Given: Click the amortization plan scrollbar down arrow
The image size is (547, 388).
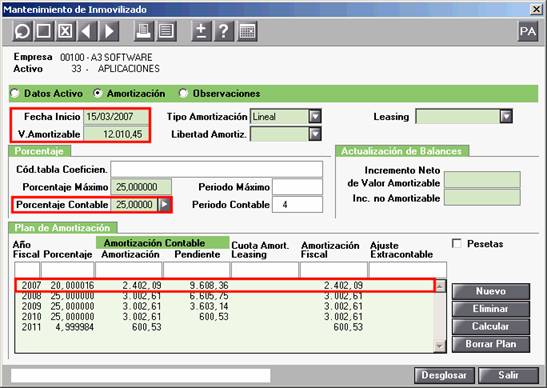Looking at the screenshot, I should click(440, 346).
